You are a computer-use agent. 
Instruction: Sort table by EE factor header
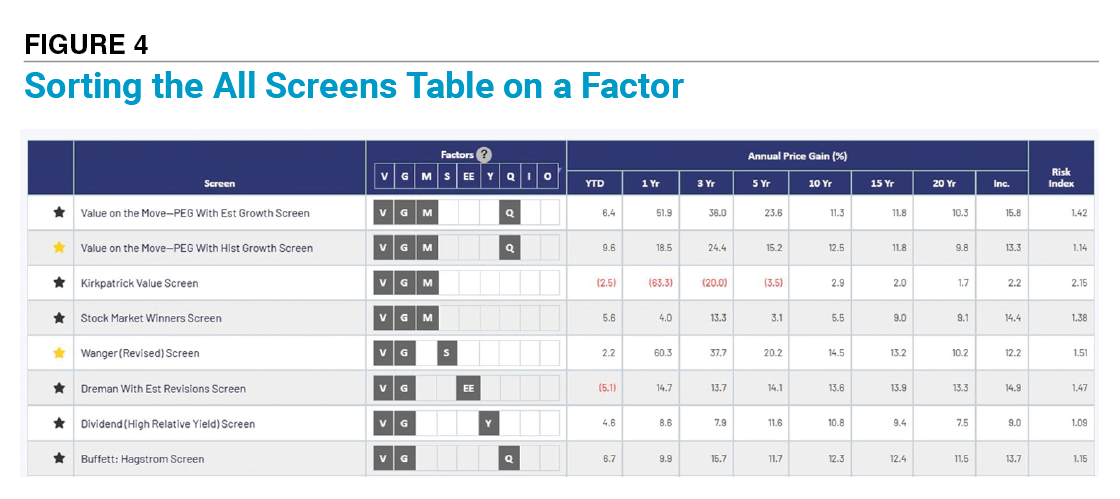pyautogui.click(x=469, y=178)
